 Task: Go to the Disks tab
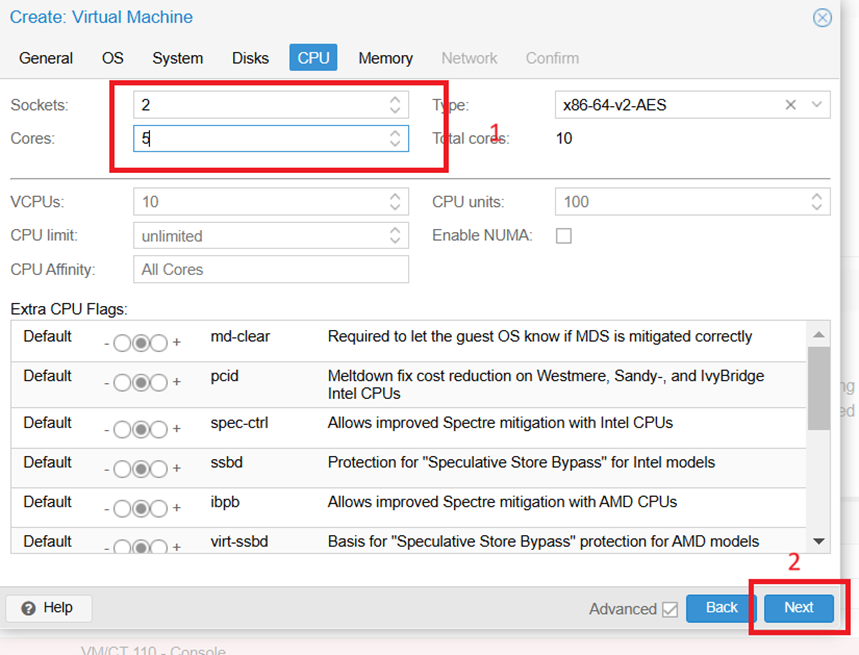pos(250,58)
